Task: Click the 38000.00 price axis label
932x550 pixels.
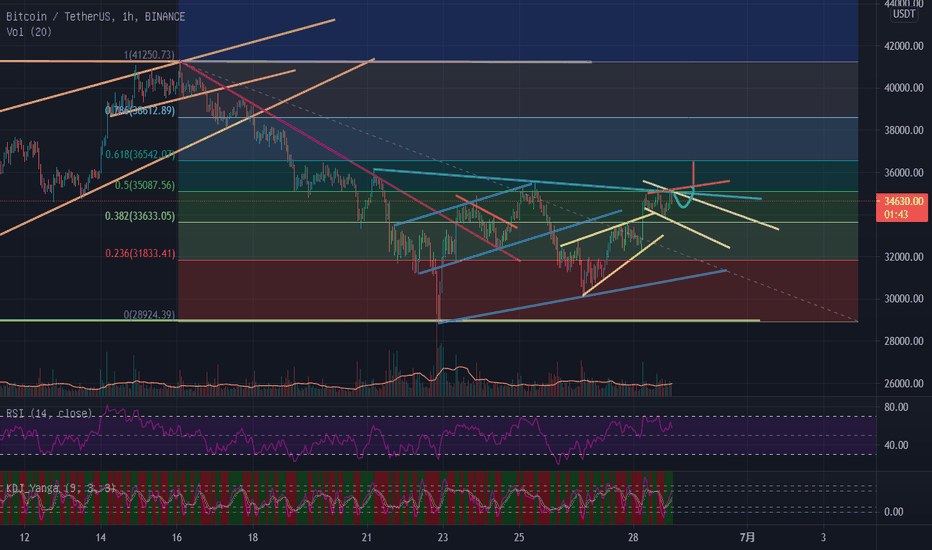Action: 903,130
